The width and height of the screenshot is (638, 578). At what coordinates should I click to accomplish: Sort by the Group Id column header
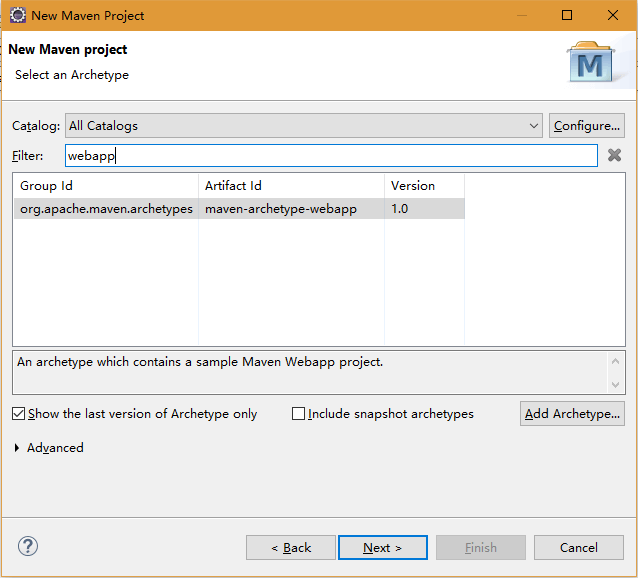[x=106, y=186]
